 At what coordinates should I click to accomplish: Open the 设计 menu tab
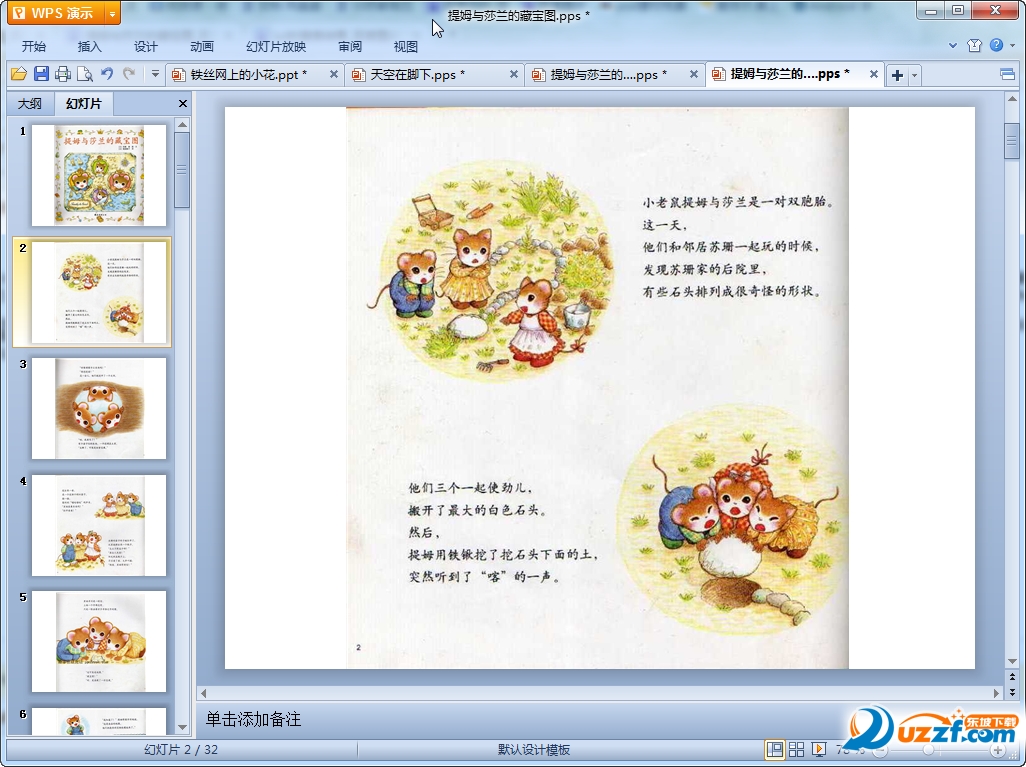(145, 46)
